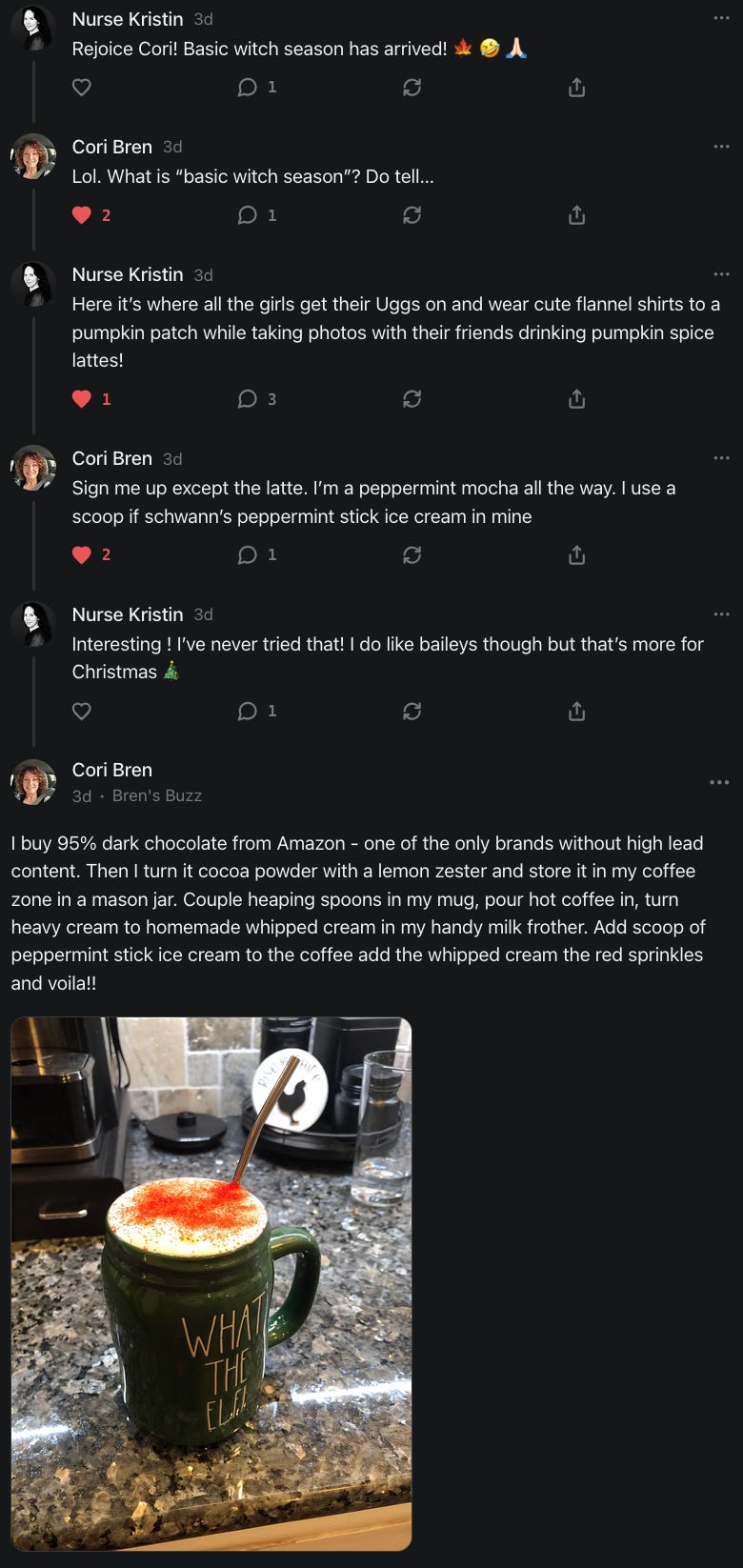Share Nurse Kristin's pumpkin patch comment
Screen dimensions: 743x1568
click(576, 399)
